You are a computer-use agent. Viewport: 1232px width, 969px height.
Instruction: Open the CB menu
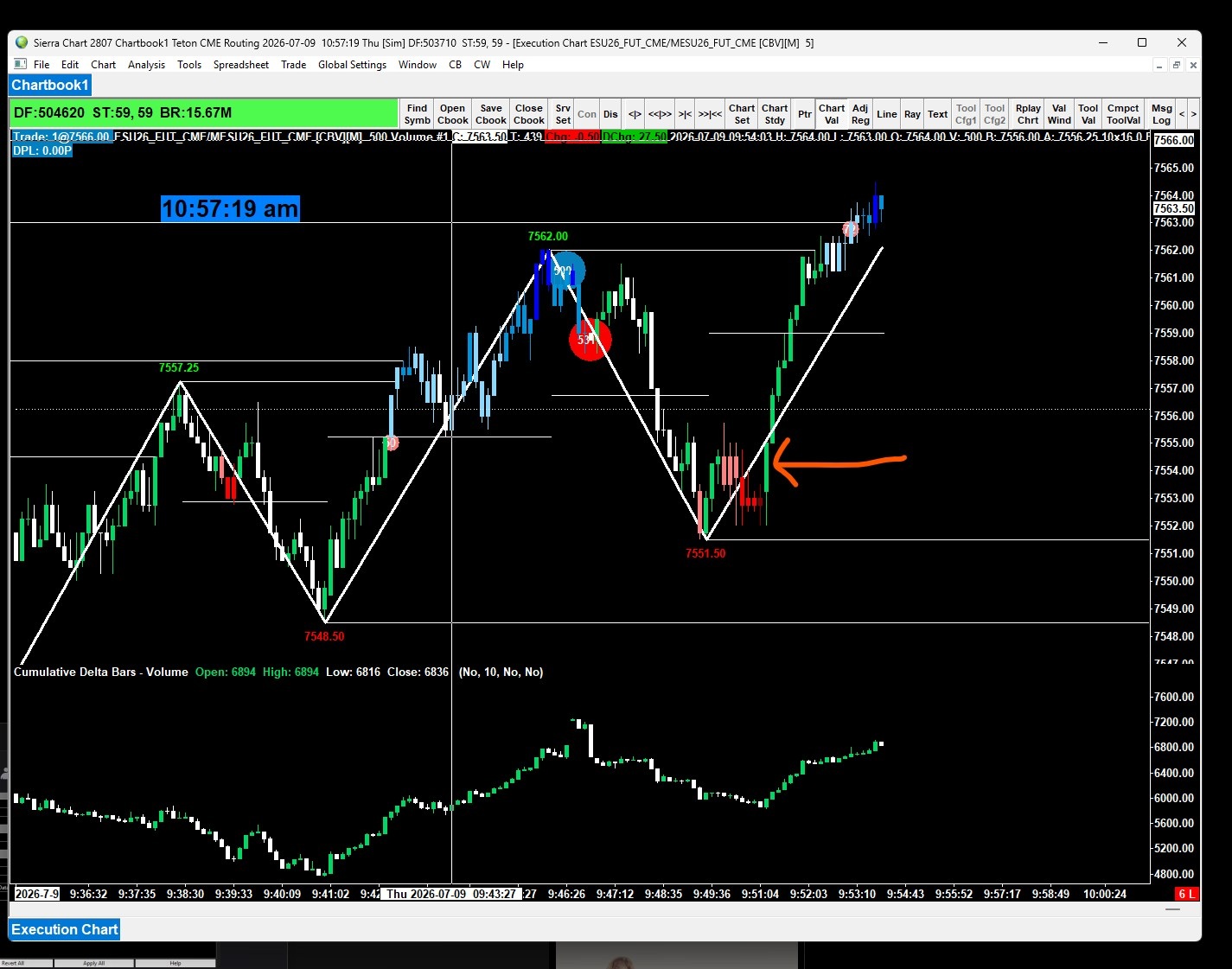click(x=455, y=65)
